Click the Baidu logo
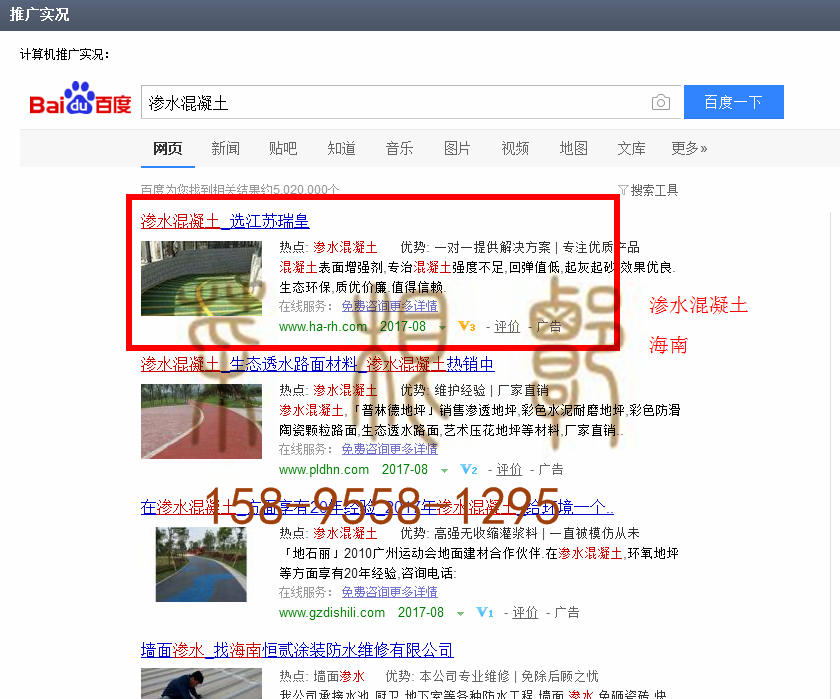840x699 pixels. pos(80,99)
